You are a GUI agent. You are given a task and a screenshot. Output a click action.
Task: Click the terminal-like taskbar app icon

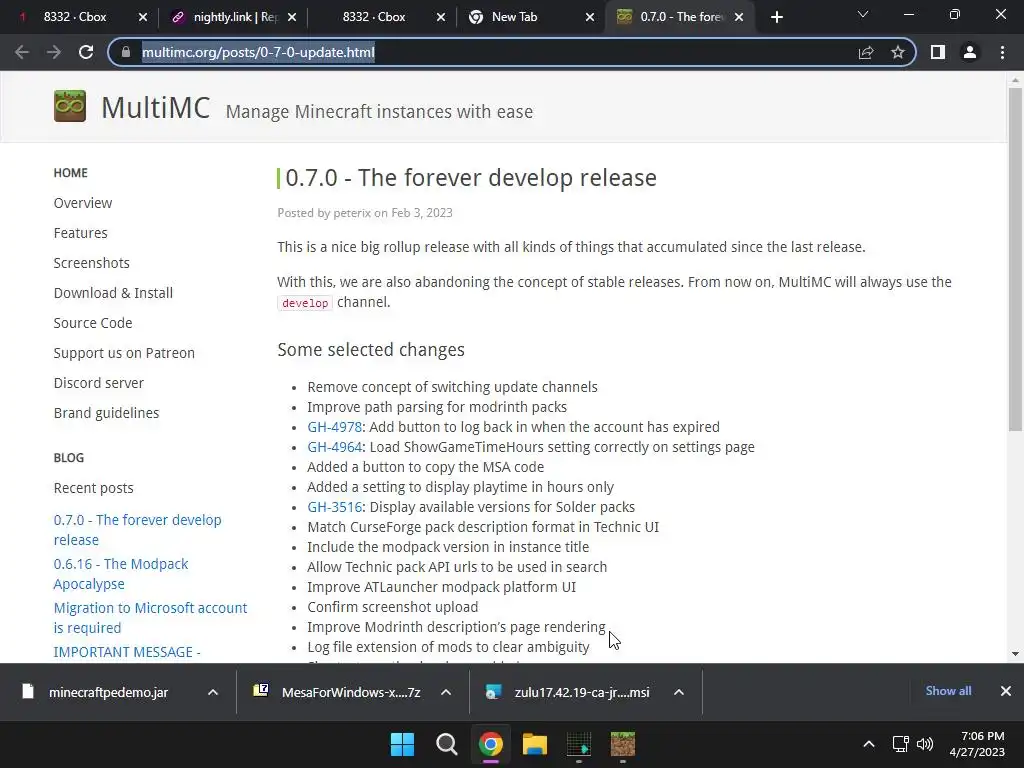(x=579, y=744)
